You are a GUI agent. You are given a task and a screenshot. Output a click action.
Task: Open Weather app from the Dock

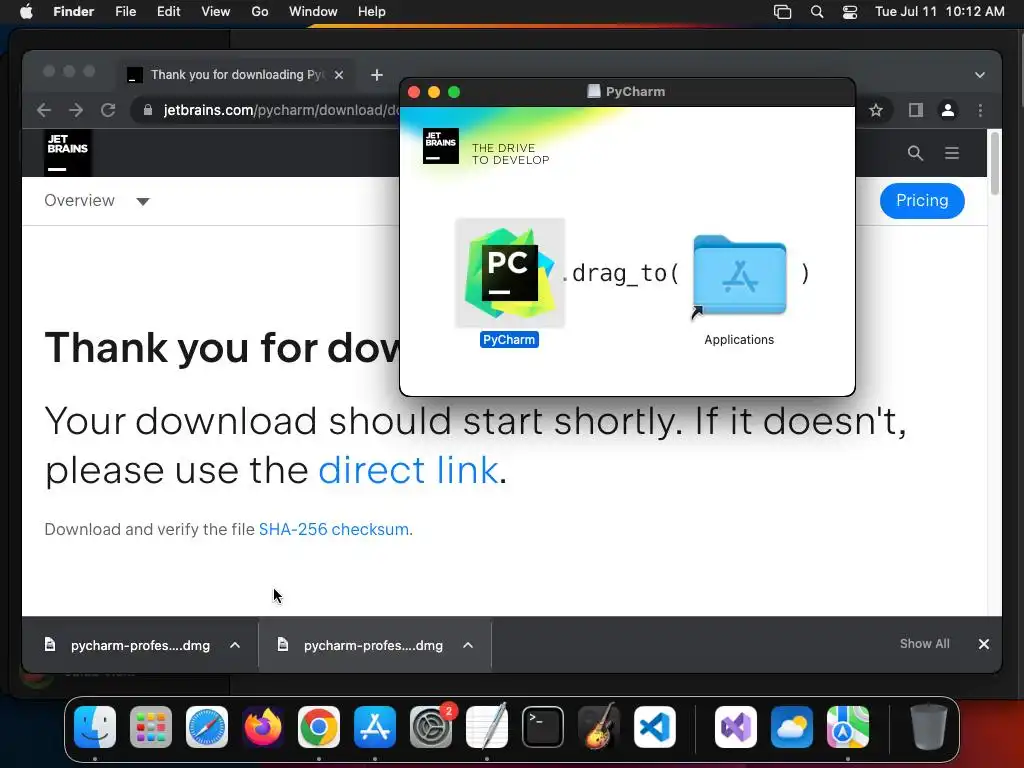tap(792, 727)
